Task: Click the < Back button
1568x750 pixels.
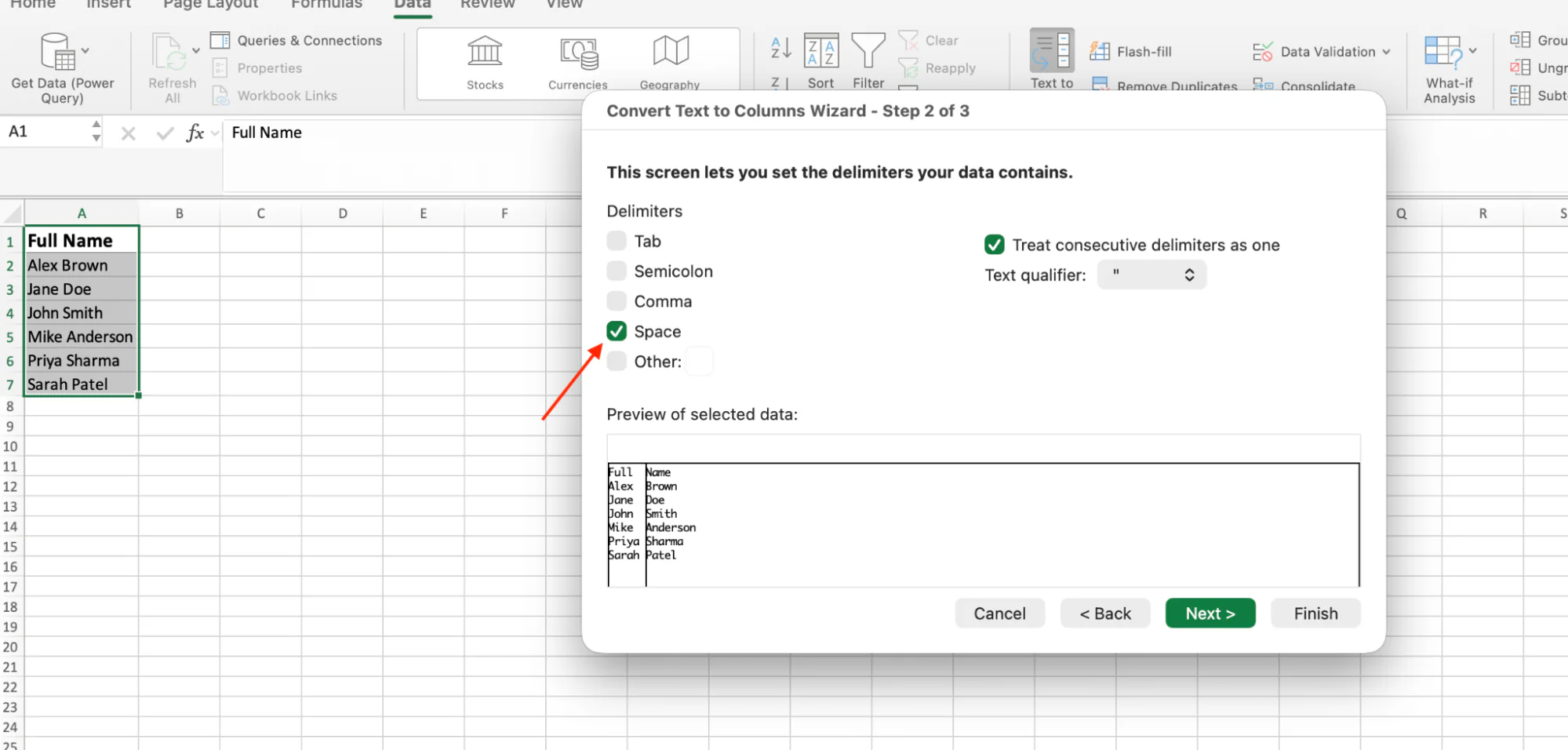Action: [1104, 613]
